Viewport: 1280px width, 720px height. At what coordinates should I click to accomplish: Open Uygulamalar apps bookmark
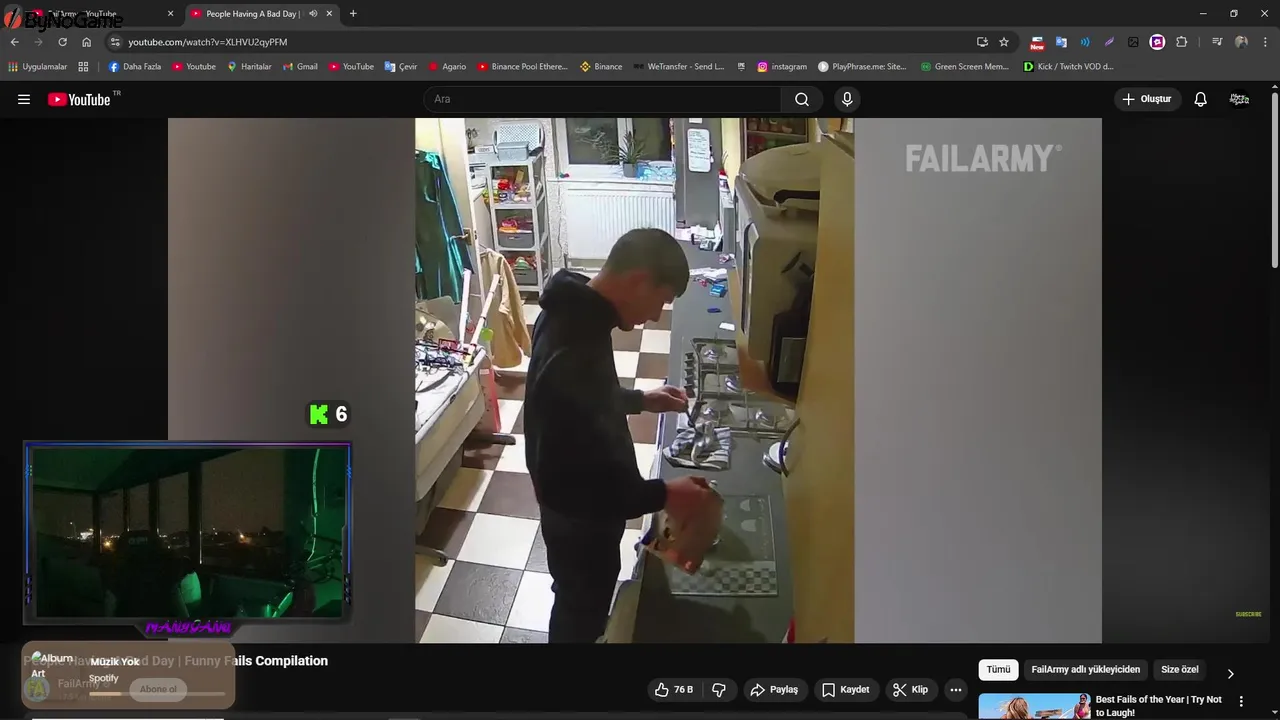(37, 67)
